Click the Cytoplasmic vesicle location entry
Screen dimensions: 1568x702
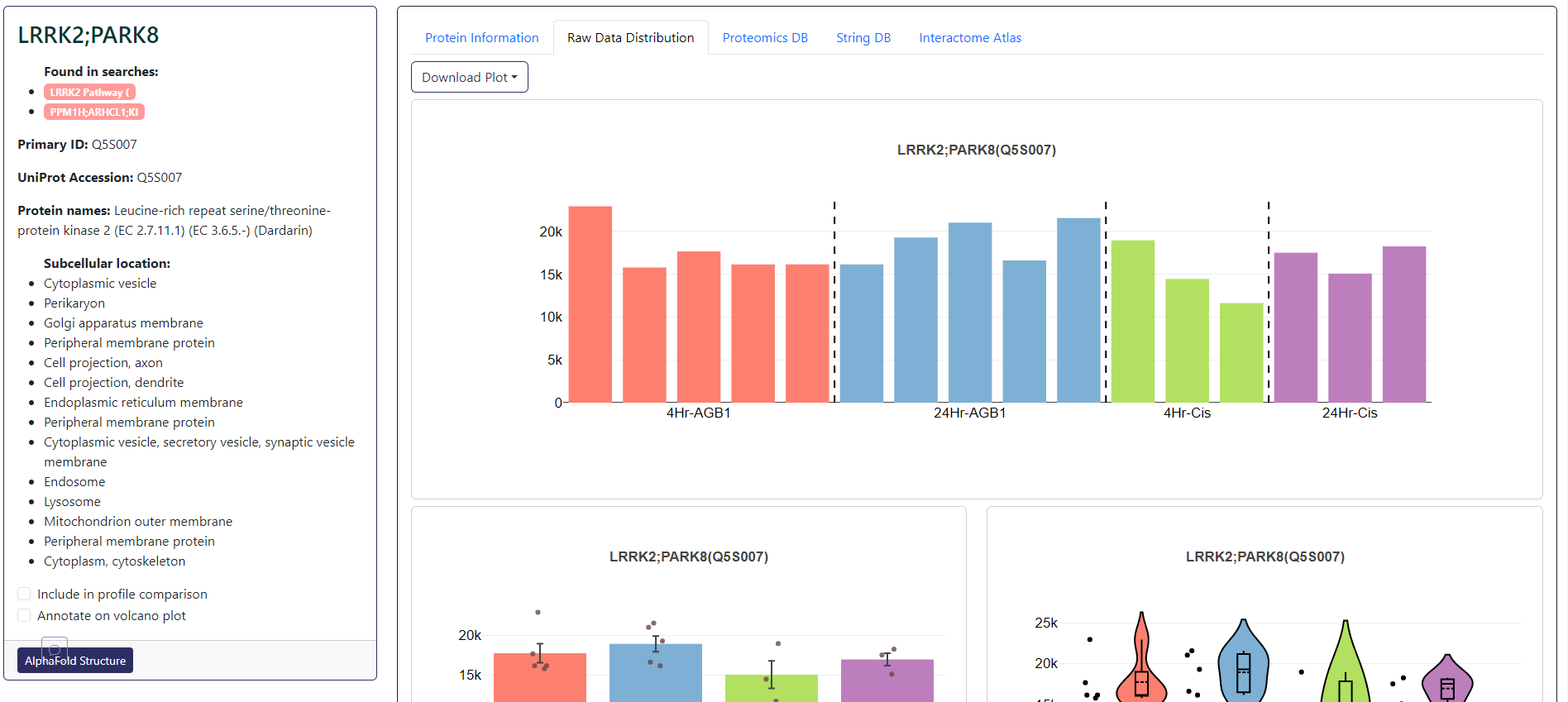(x=100, y=284)
